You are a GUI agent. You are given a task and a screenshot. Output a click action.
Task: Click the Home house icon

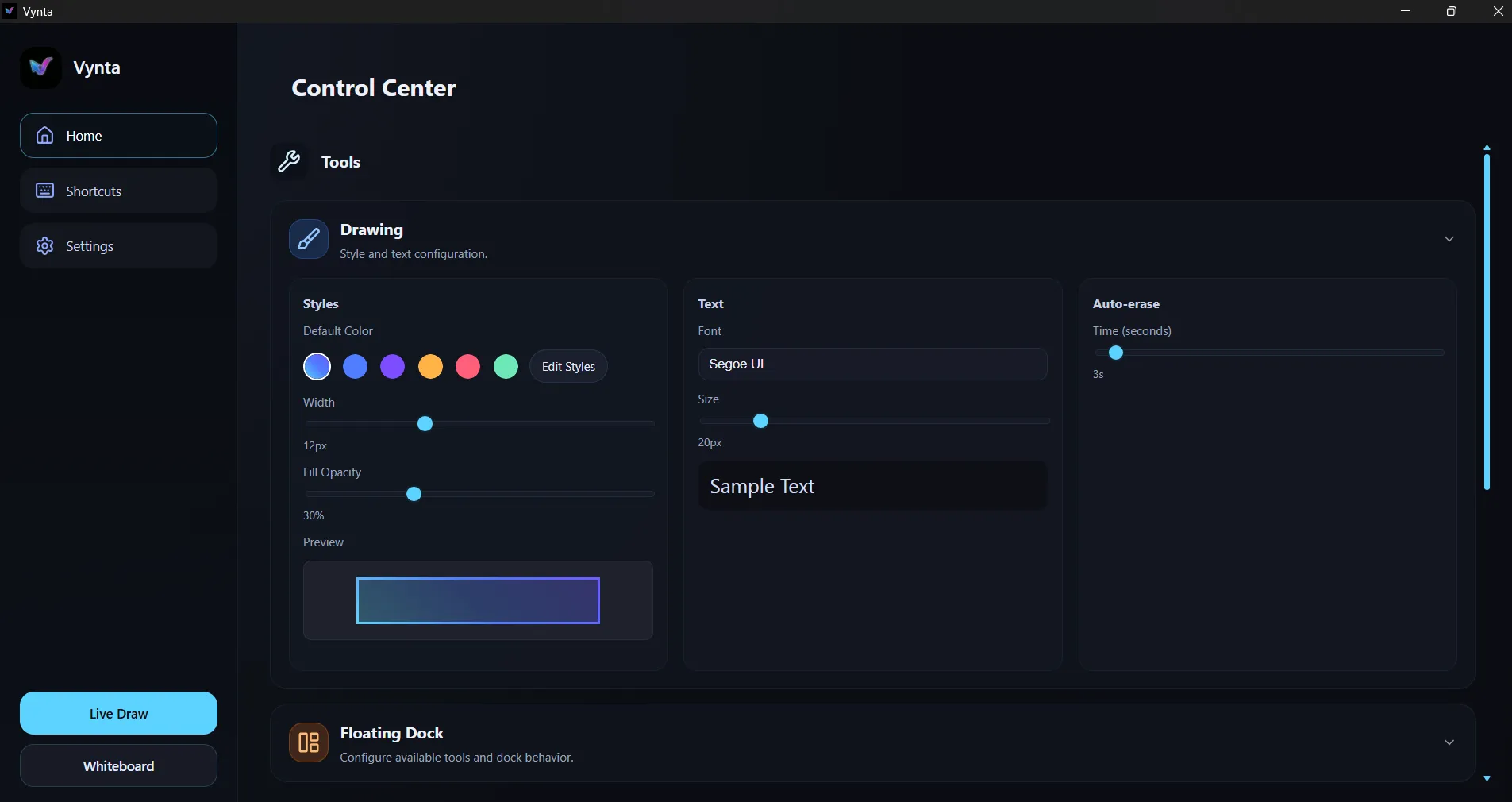pyautogui.click(x=45, y=135)
